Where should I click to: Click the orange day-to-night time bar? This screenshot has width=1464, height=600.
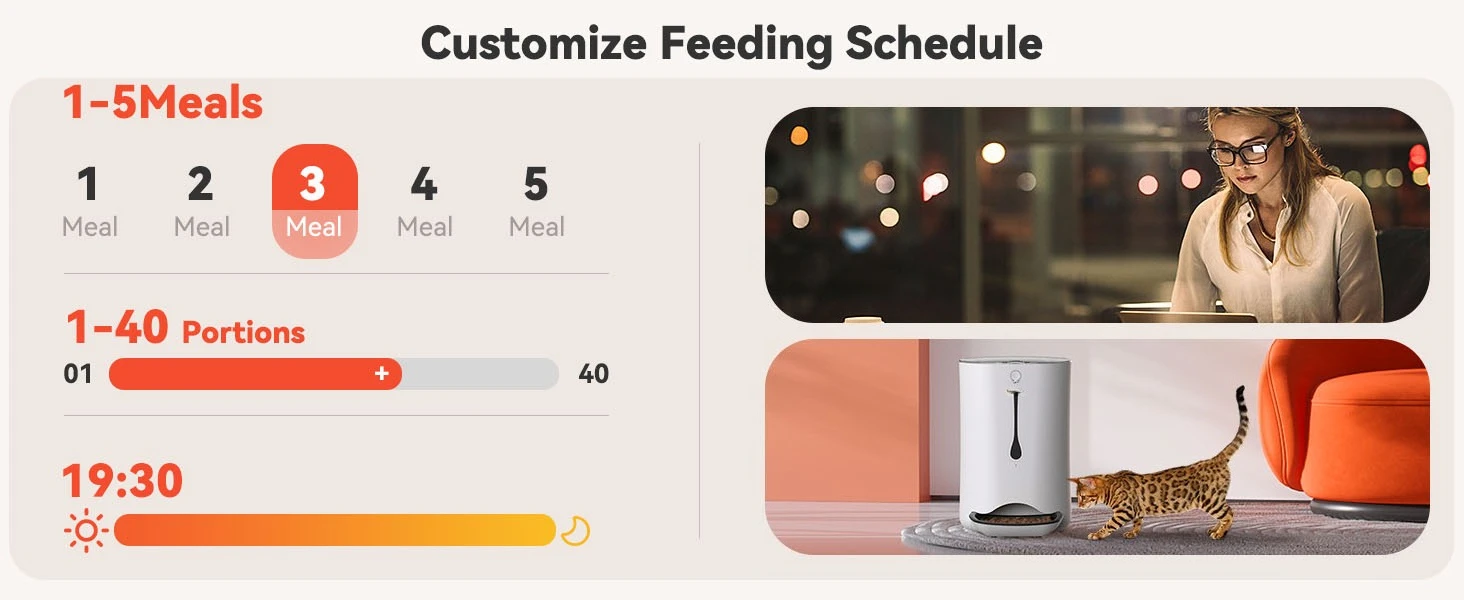point(335,530)
